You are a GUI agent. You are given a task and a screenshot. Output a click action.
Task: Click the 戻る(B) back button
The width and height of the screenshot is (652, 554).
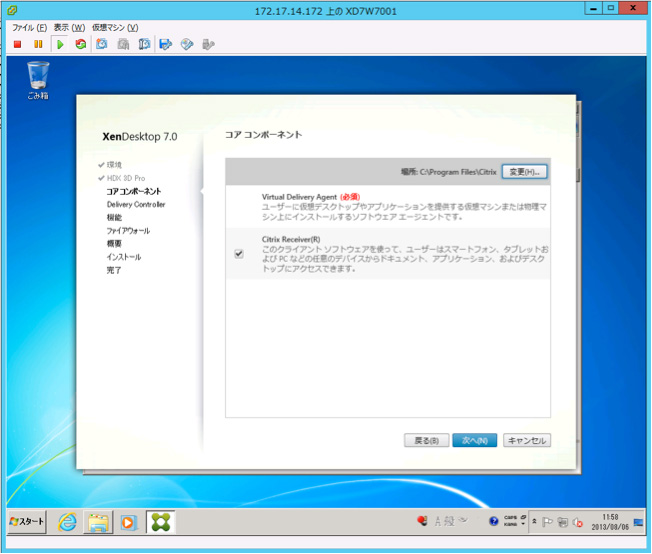(427, 440)
